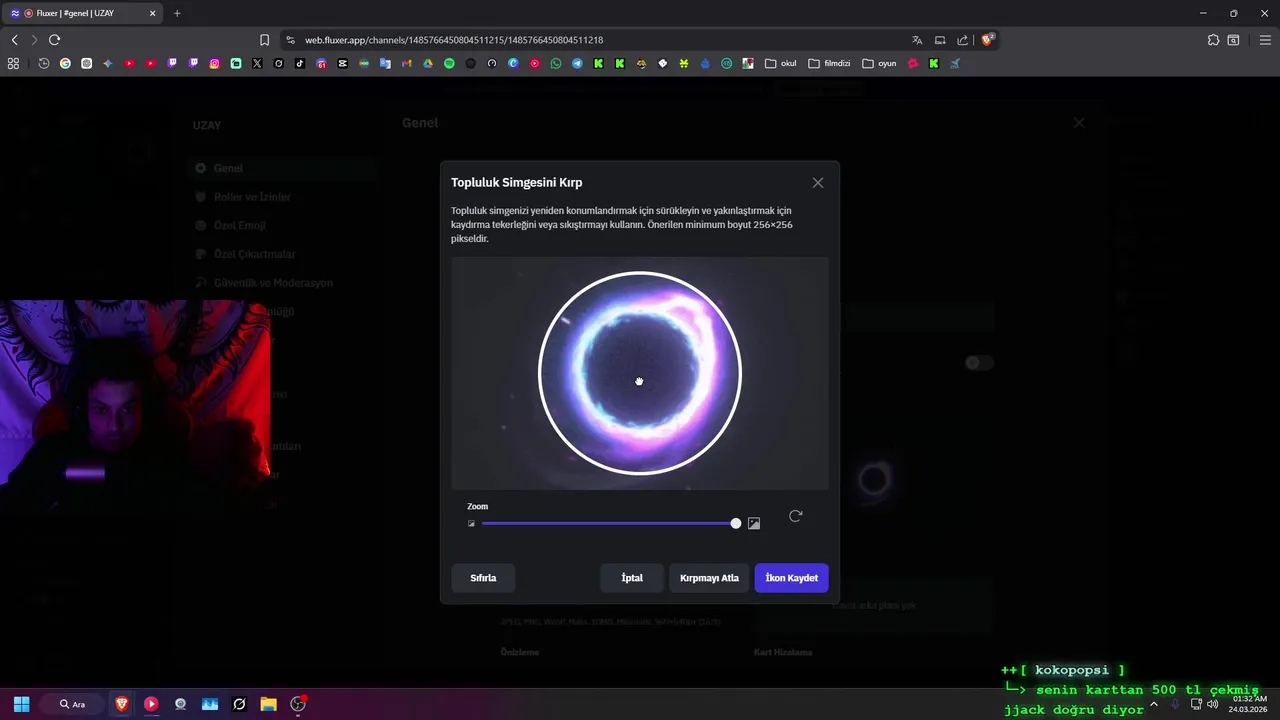
Task: Select Genel in the UZAY settings sidebar
Action: [x=282, y=168]
